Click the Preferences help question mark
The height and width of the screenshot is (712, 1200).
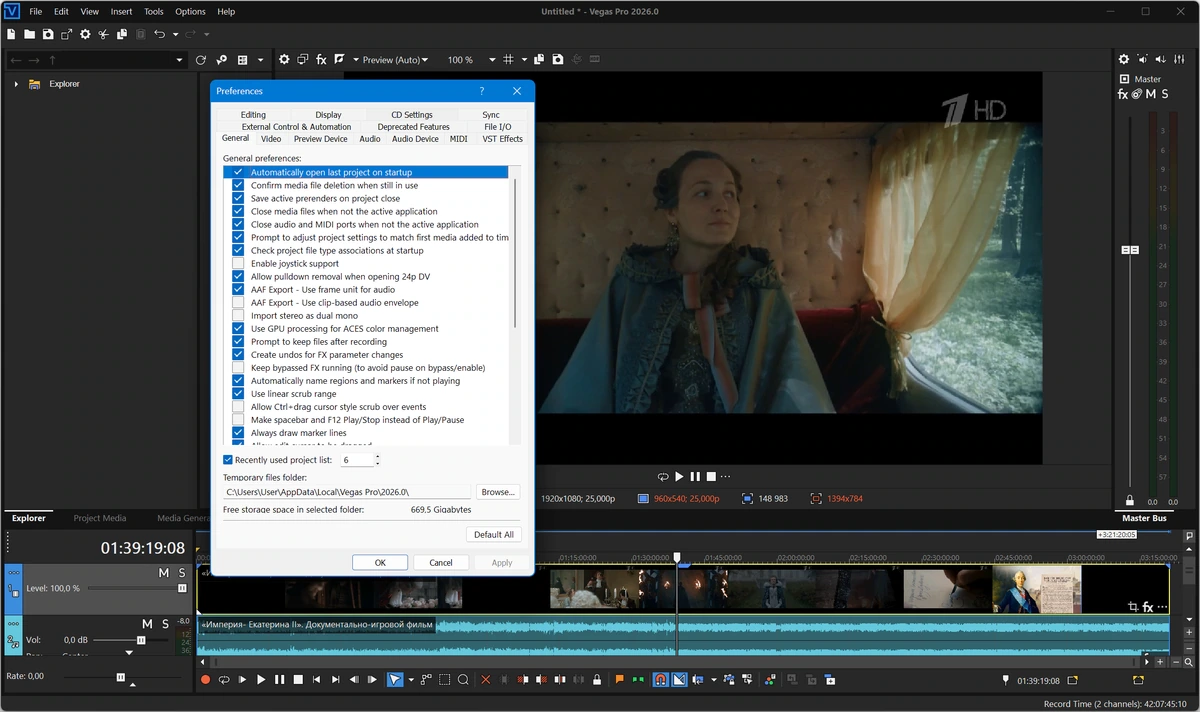482,91
